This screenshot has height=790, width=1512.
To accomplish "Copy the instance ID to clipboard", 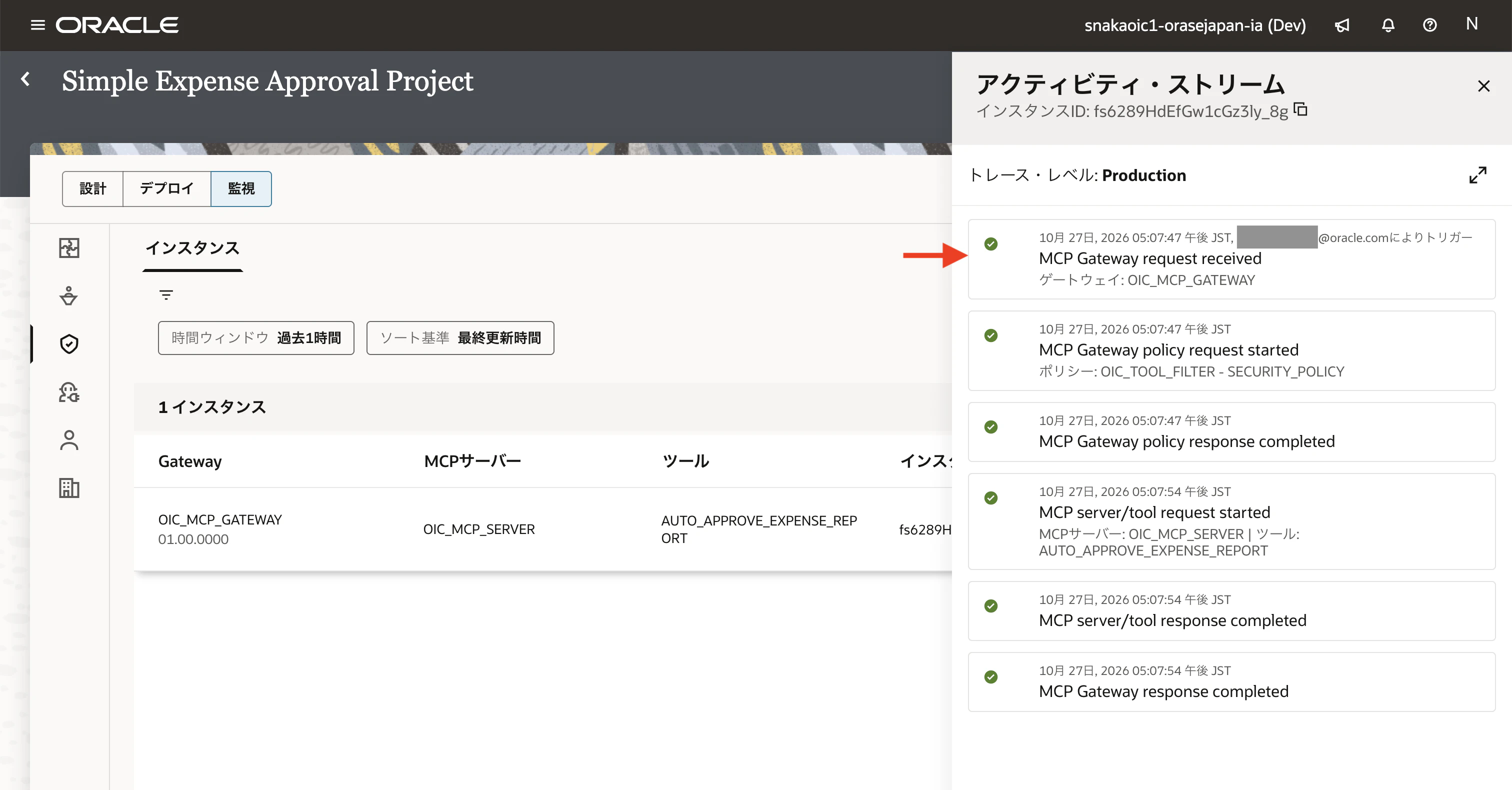I will coord(1300,110).
